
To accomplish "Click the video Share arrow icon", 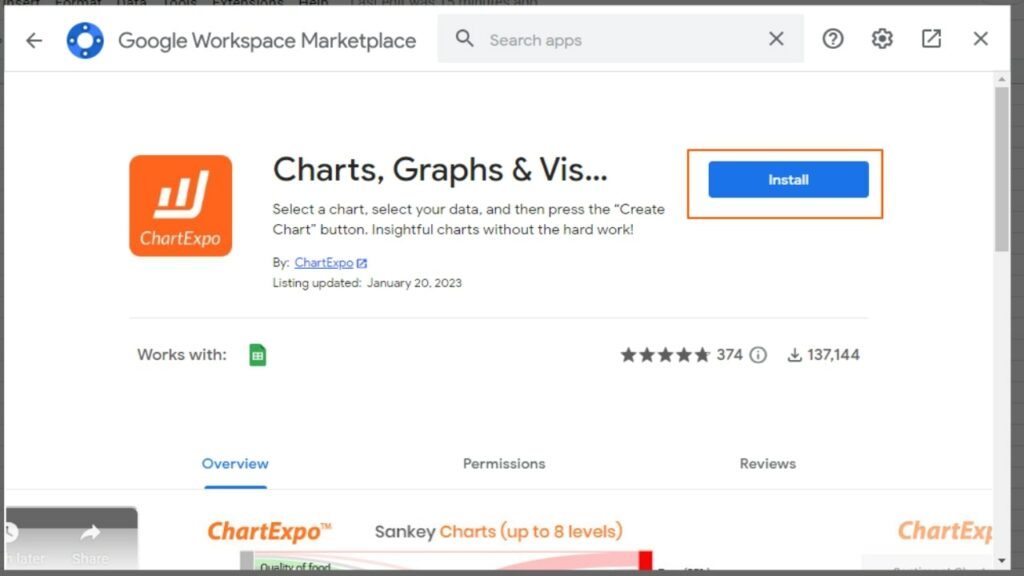I will click(90, 533).
